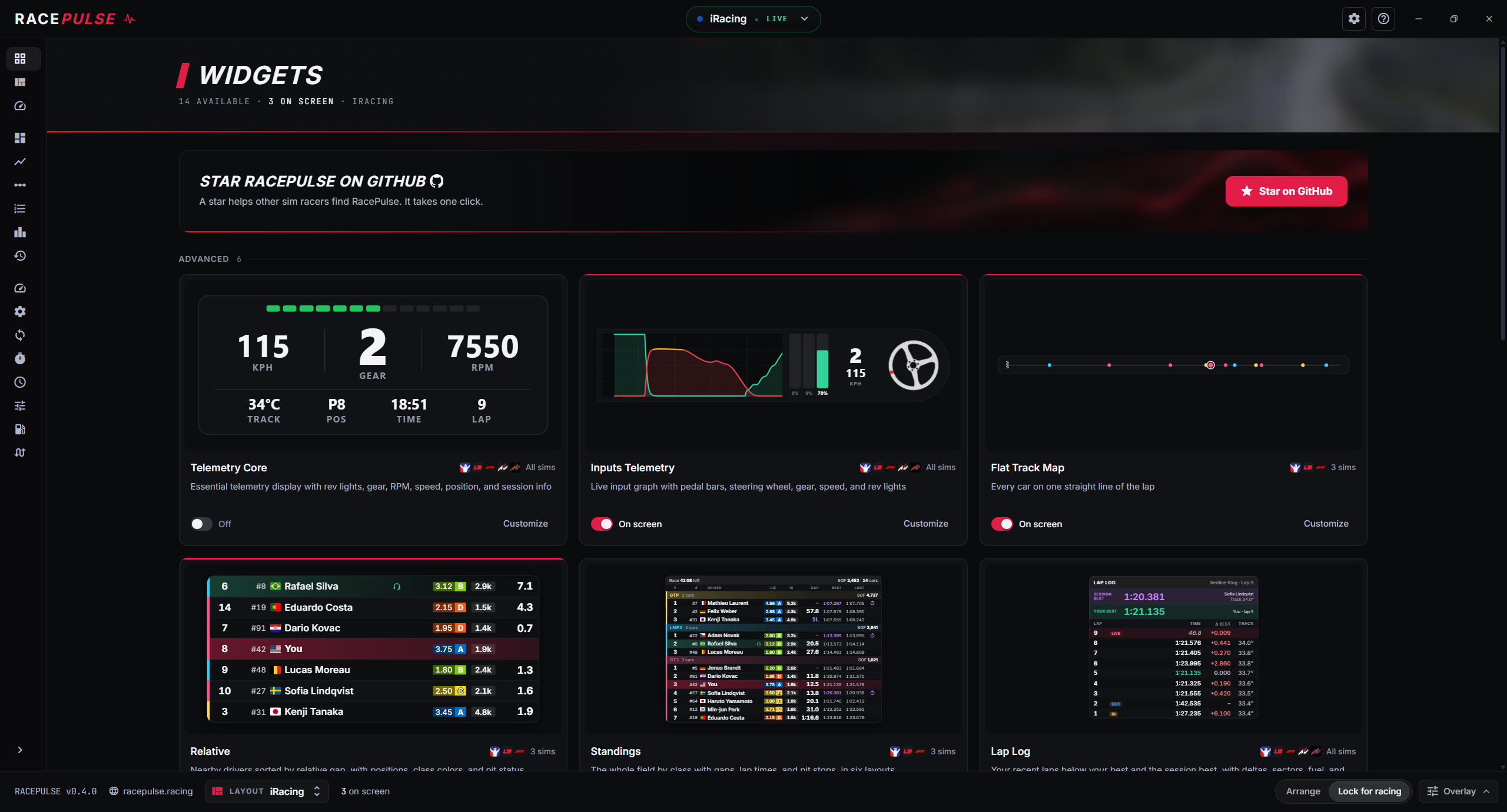The image size is (1507, 812).
Task: Open the dashboard tiles icon in sidebar
Action: point(20,138)
